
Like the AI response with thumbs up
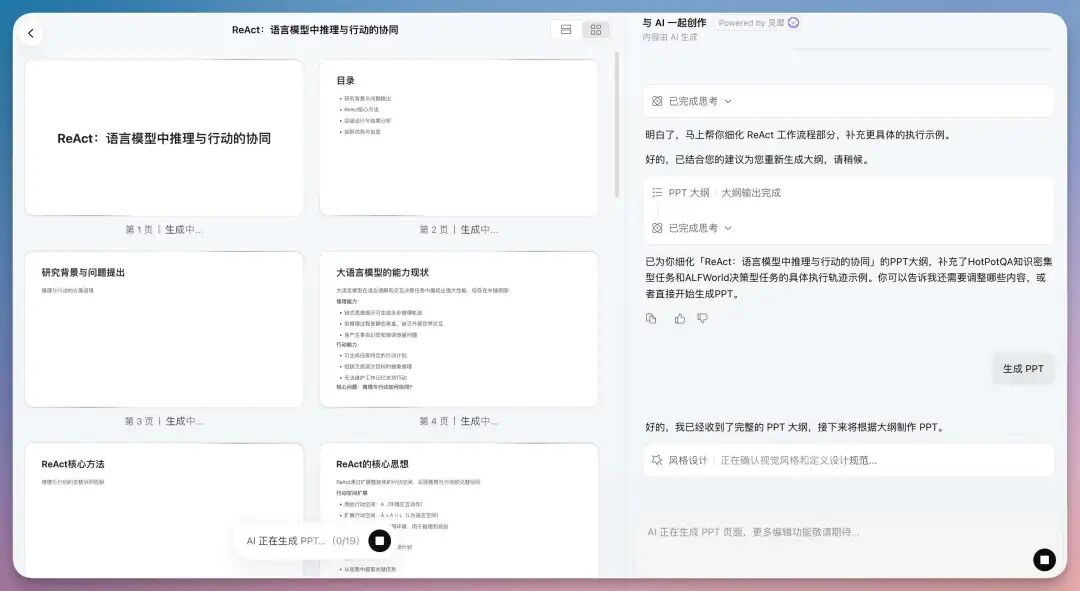(x=680, y=318)
